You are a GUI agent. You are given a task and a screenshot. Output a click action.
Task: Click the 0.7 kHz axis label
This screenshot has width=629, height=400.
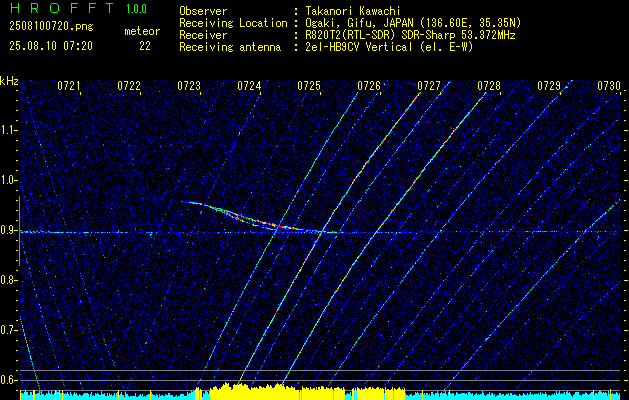click(x=8, y=330)
